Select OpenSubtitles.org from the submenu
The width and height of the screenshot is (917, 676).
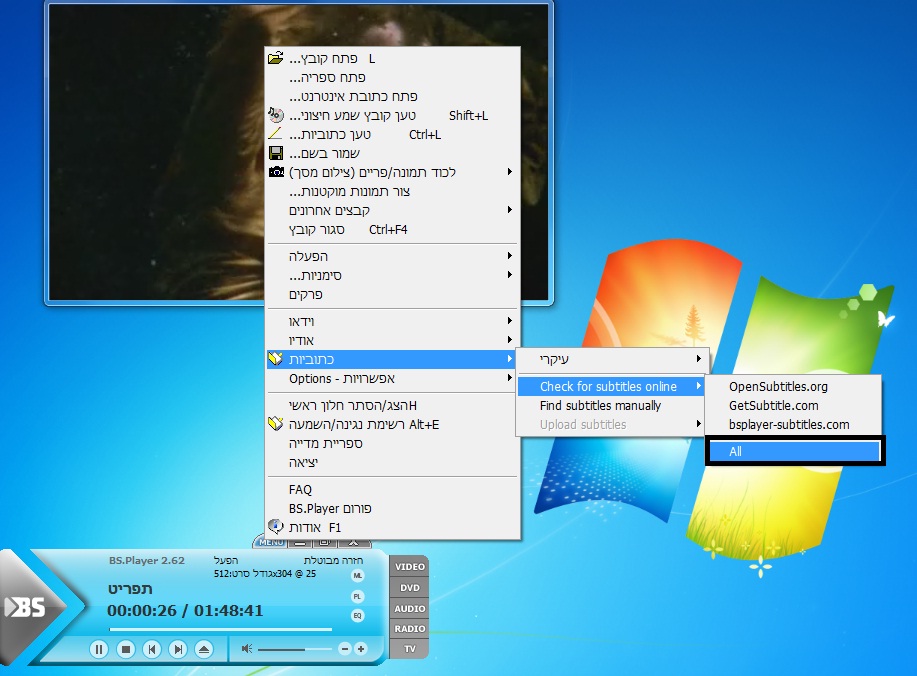(778, 386)
